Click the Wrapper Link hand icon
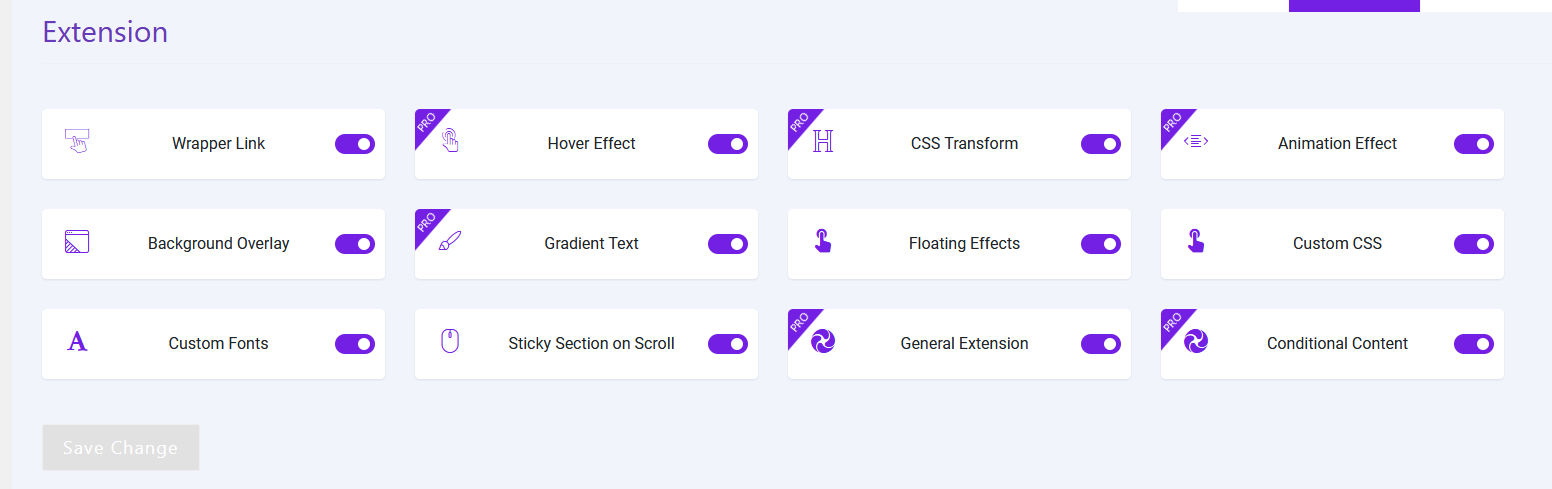 click(x=77, y=141)
